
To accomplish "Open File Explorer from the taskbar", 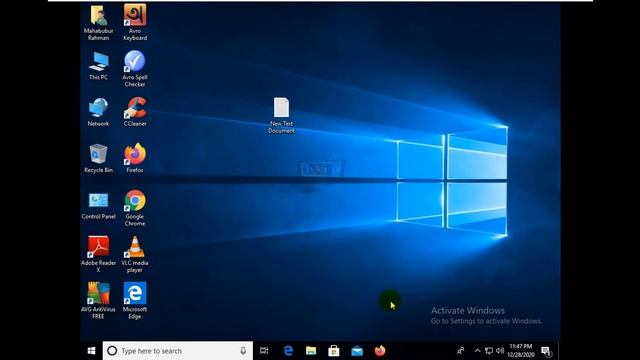I will pos(311,351).
